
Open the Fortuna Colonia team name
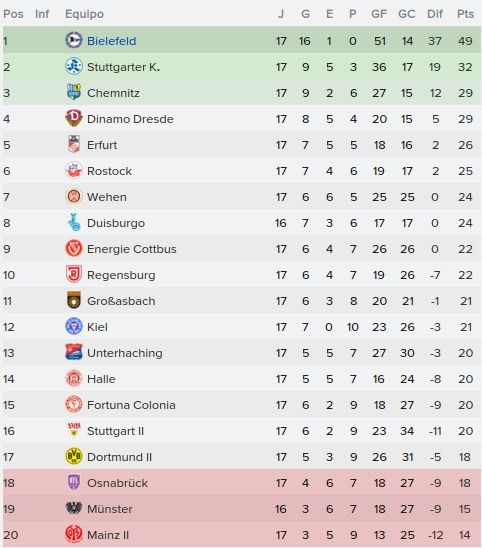(131, 405)
